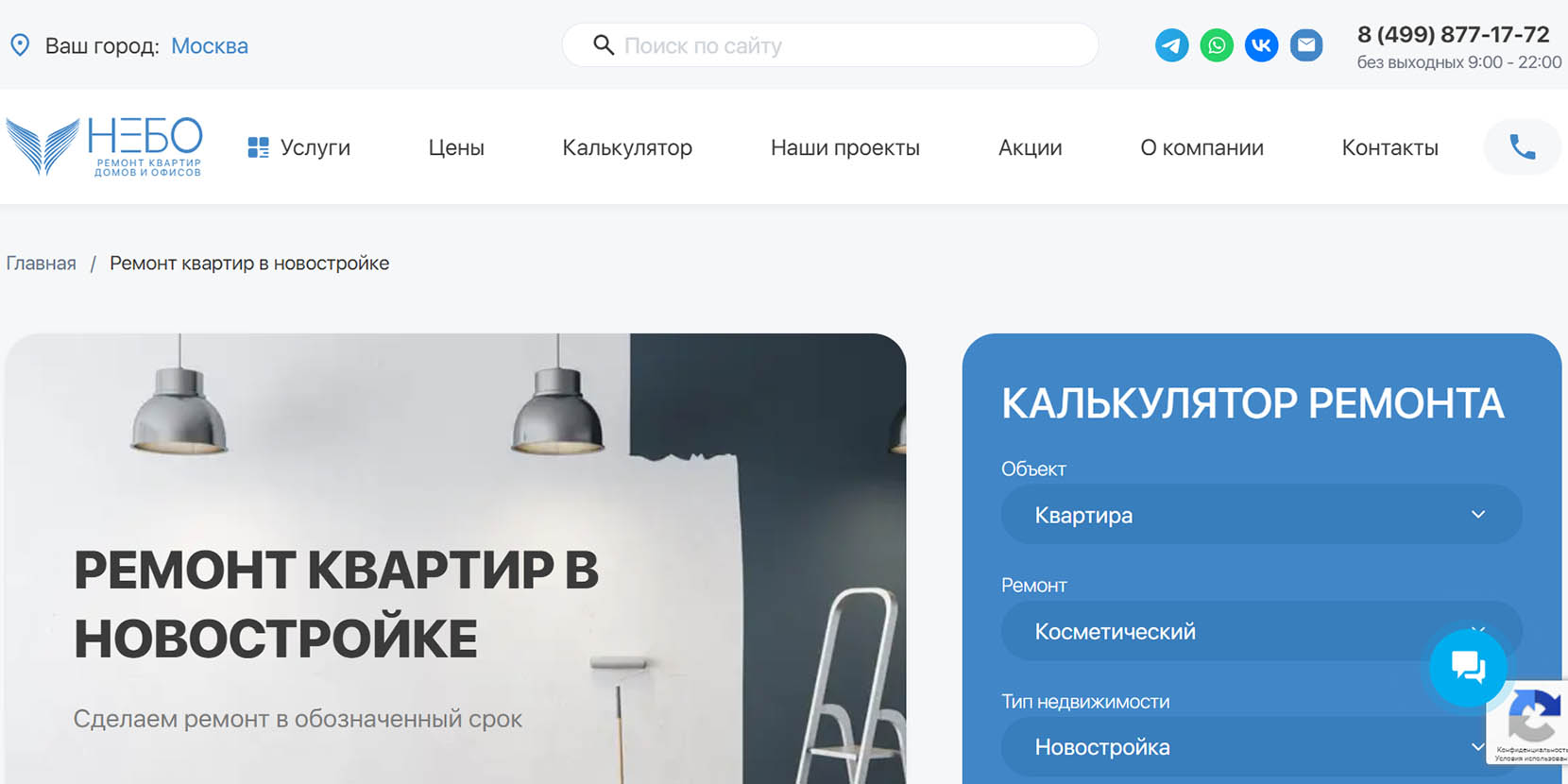Focus the Поиск по сайту search field

point(830,45)
